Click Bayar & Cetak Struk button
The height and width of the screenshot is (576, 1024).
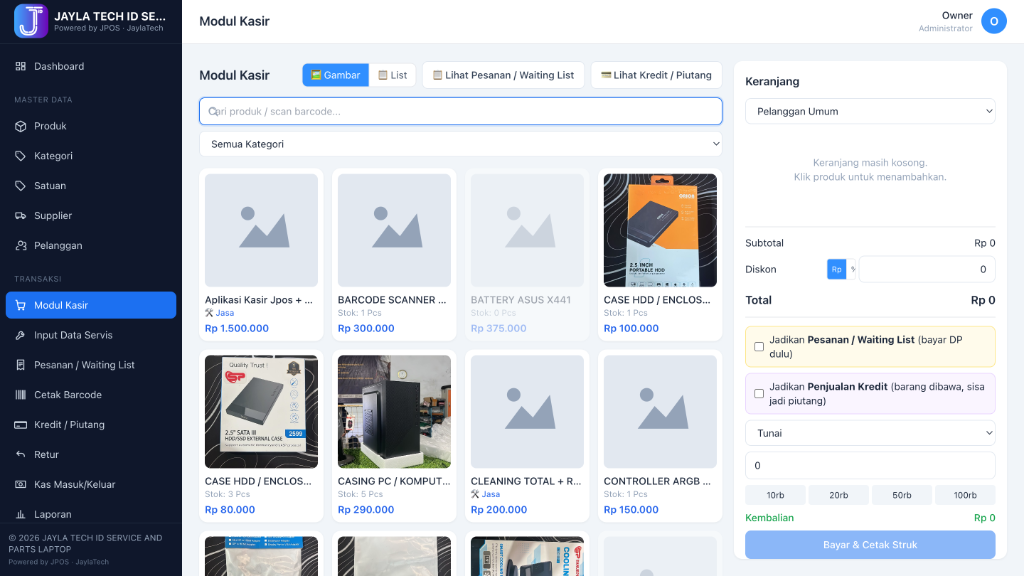870,545
